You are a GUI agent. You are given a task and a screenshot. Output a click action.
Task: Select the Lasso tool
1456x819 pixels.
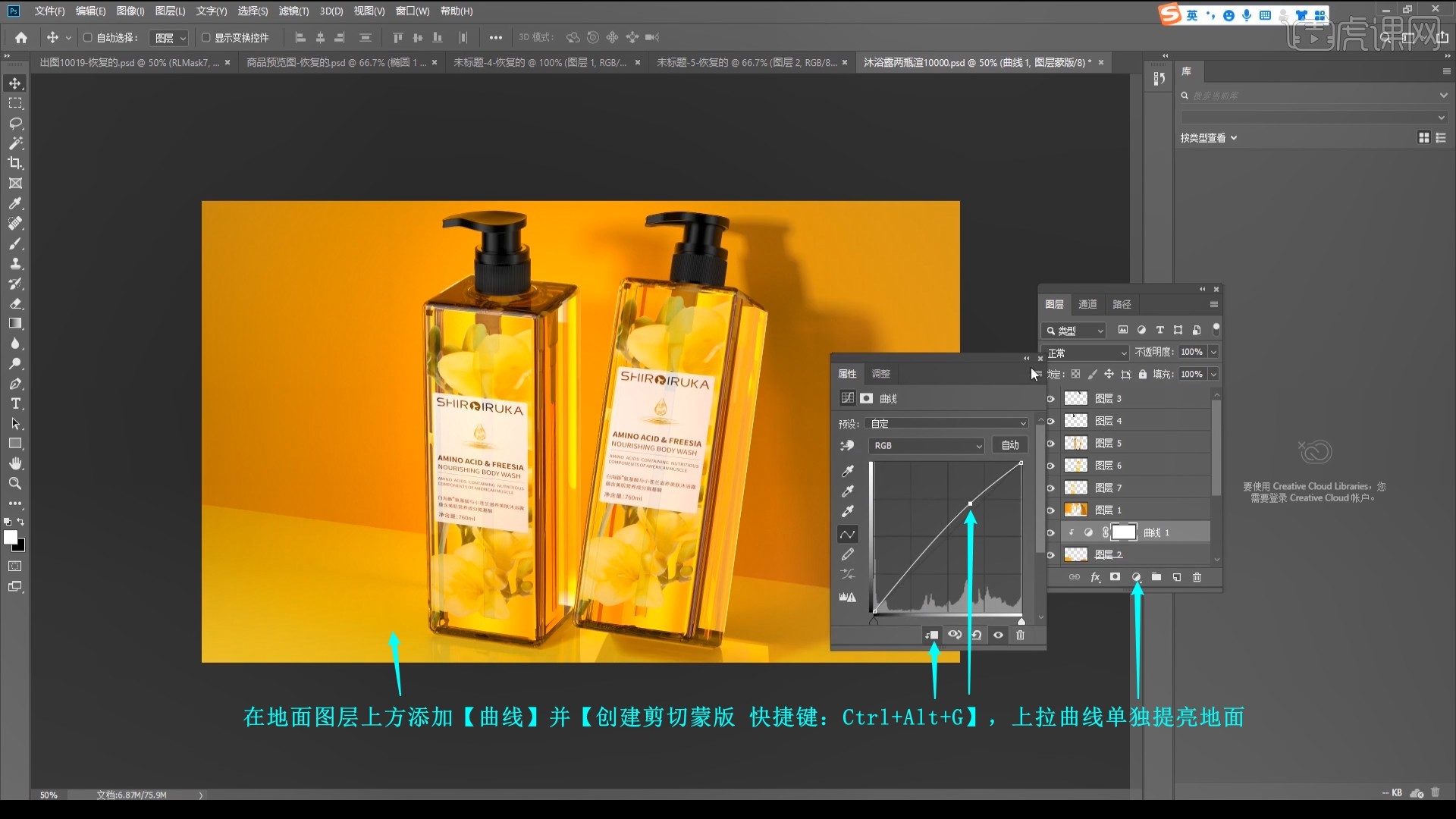(15, 123)
